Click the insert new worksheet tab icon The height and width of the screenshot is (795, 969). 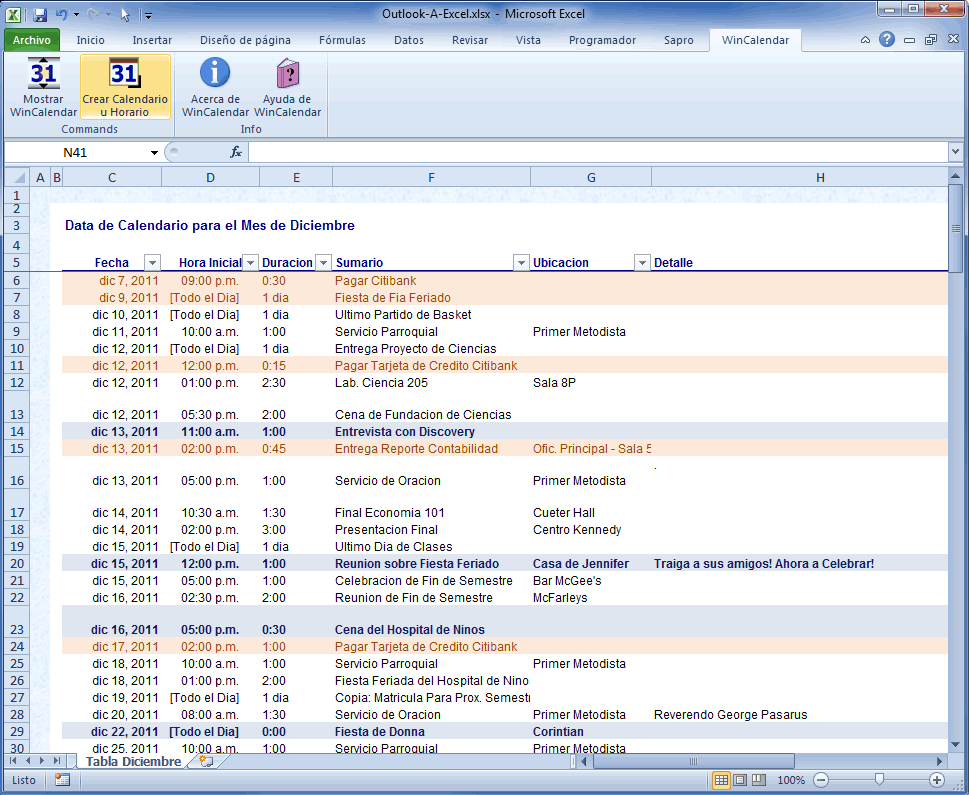coord(206,761)
